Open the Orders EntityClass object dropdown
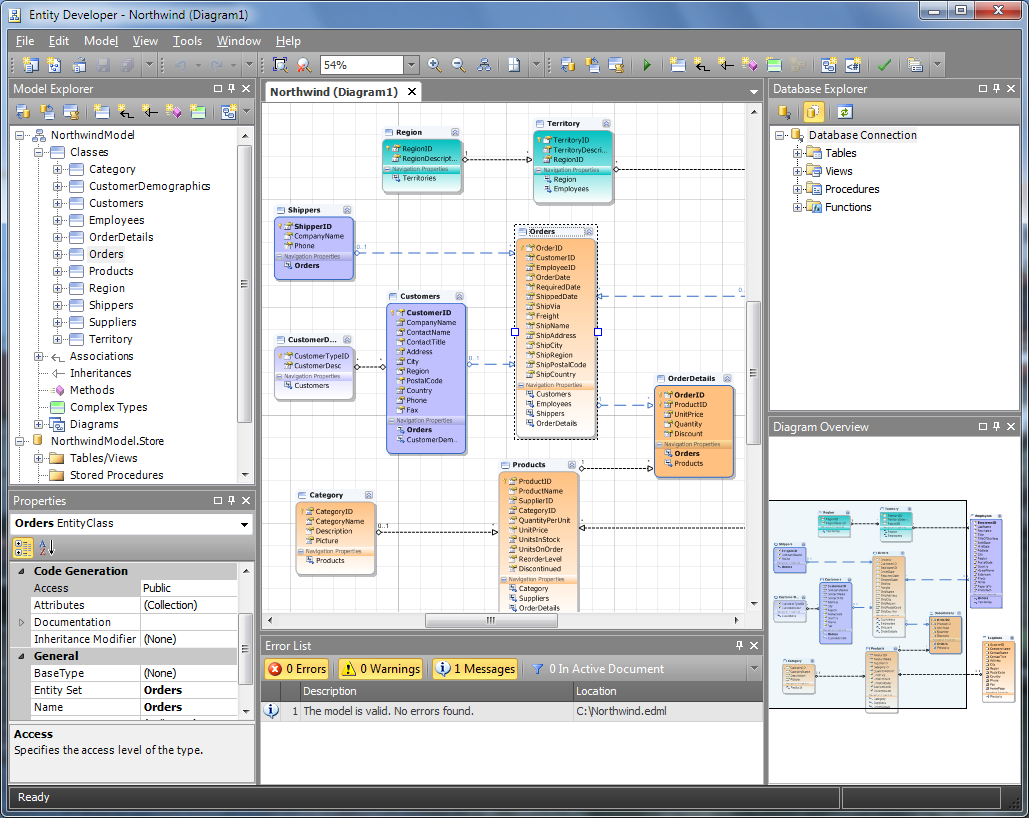The height and width of the screenshot is (818, 1029). click(x=244, y=524)
